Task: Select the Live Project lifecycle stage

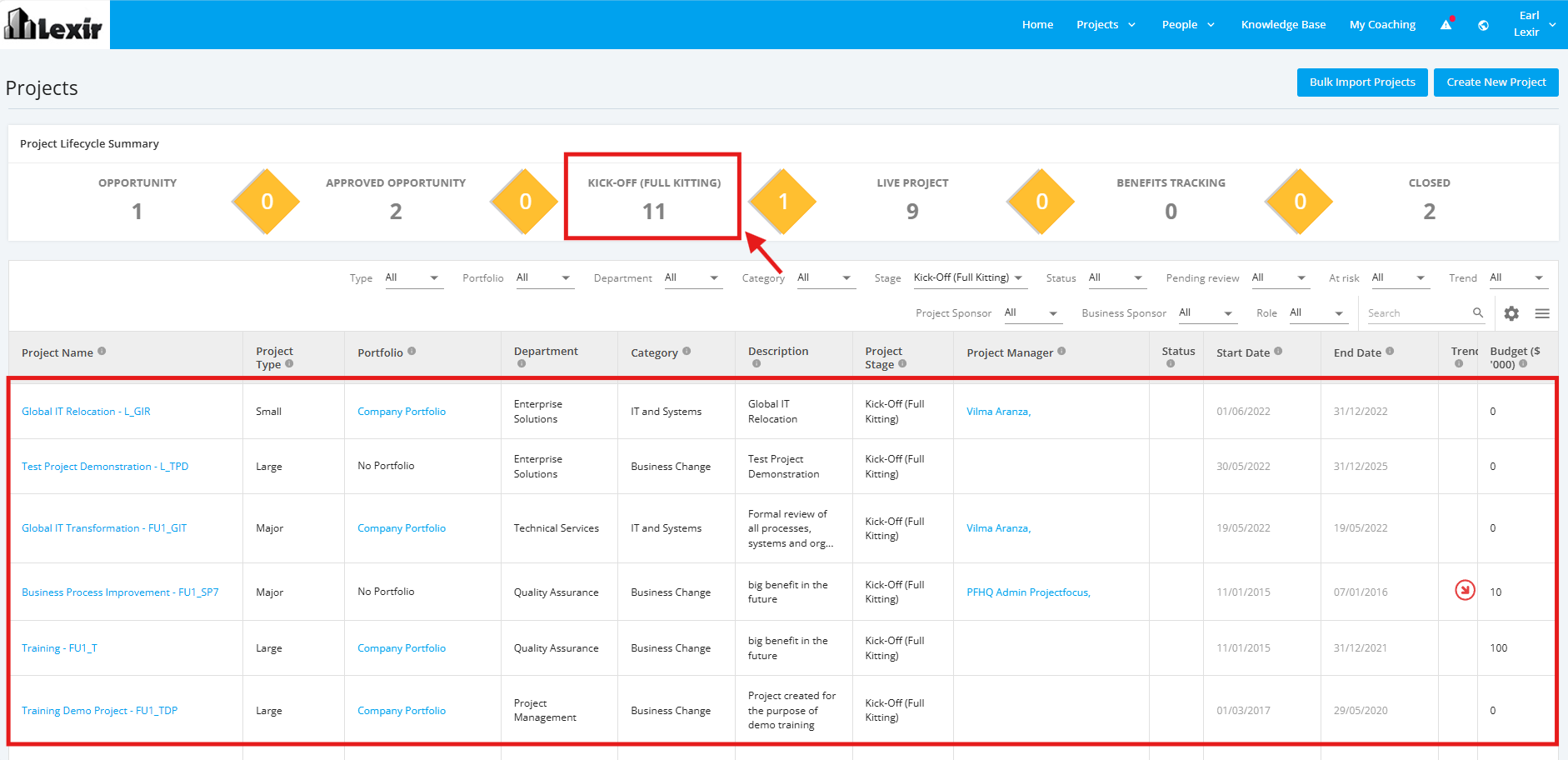Action: (x=912, y=202)
